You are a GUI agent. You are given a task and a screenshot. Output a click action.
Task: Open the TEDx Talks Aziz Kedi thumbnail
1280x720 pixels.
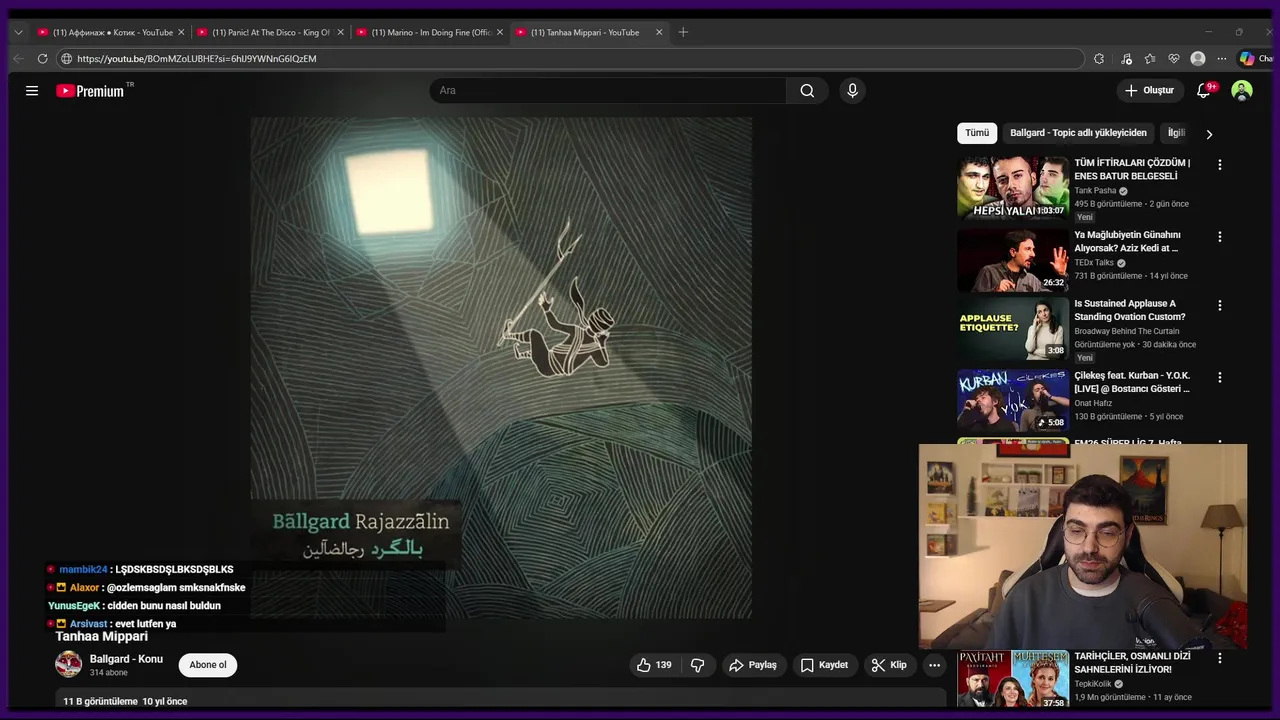click(x=1013, y=260)
